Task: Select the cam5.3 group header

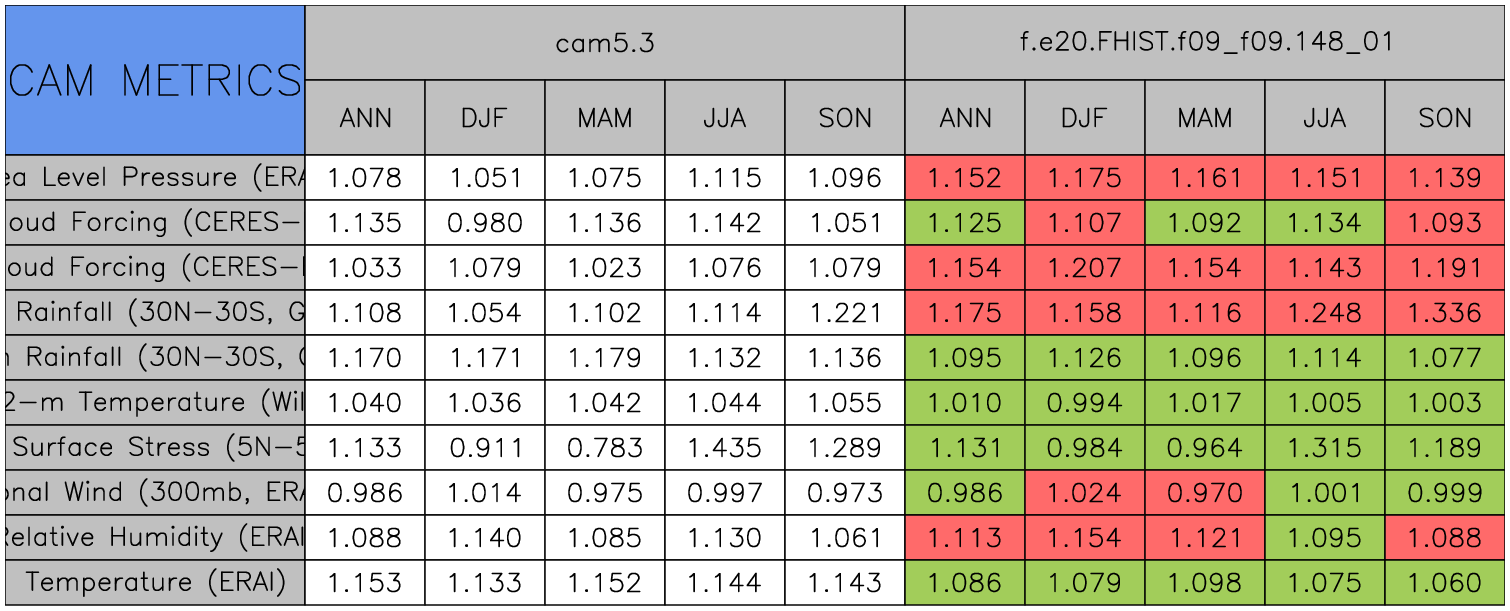Action: [x=604, y=42]
